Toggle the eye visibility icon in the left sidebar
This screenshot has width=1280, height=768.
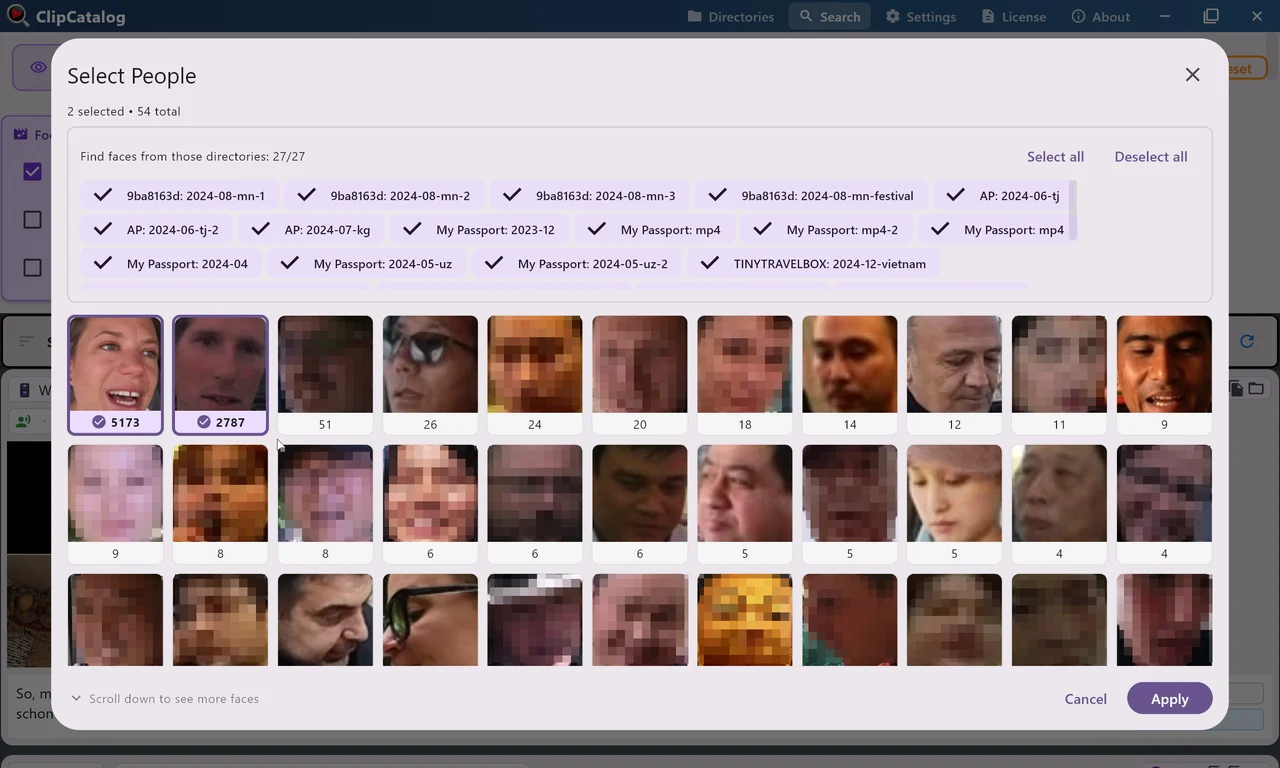click(x=38, y=67)
